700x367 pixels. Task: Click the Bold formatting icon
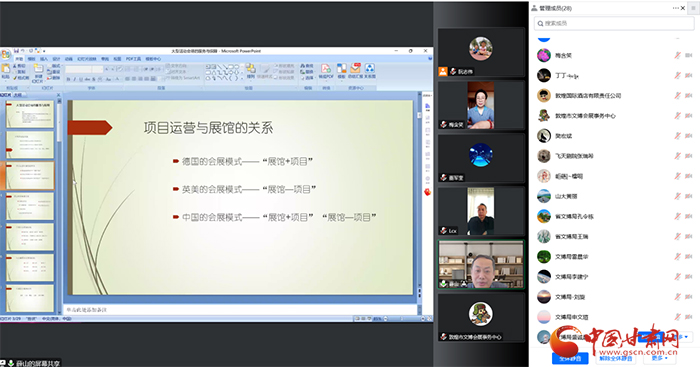click(x=69, y=79)
